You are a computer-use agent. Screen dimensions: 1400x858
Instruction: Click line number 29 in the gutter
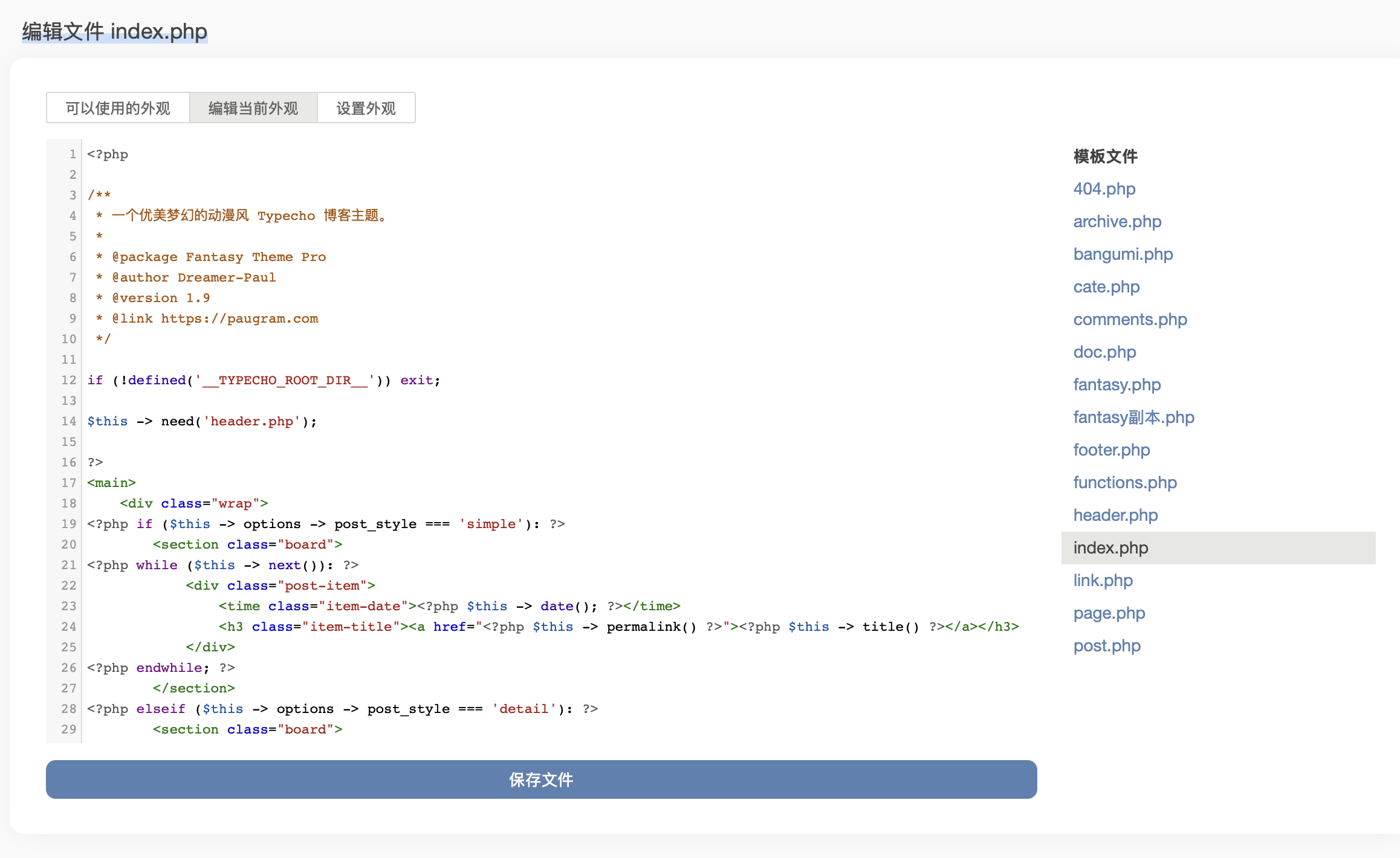tap(69, 729)
